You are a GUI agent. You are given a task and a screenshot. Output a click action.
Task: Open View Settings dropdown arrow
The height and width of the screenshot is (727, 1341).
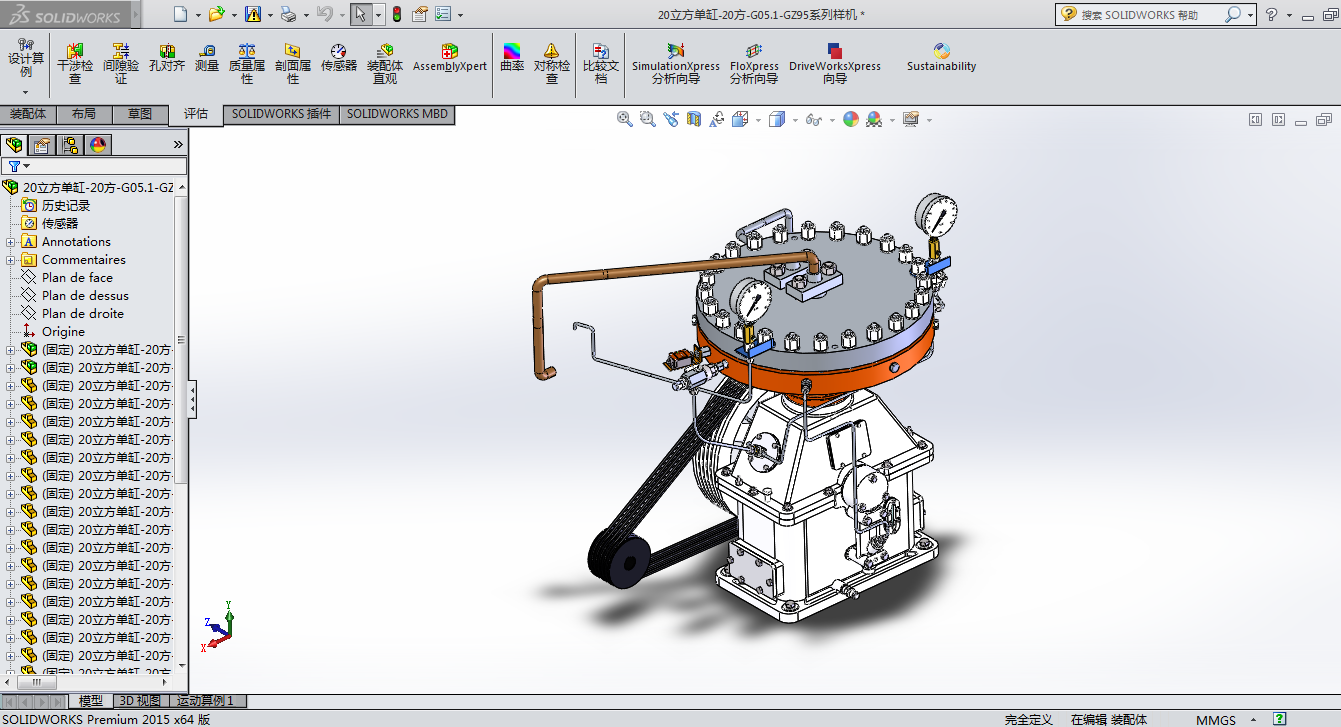click(x=929, y=120)
